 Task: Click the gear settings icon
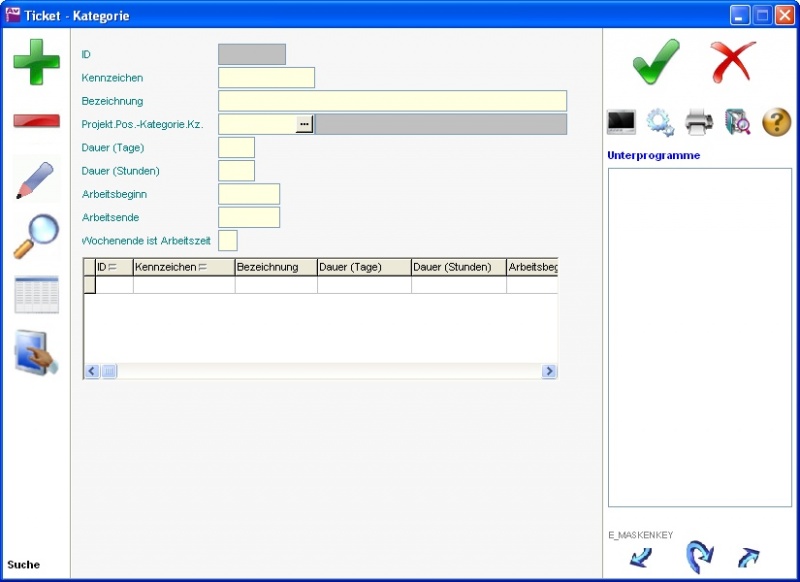(x=660, y=122)
